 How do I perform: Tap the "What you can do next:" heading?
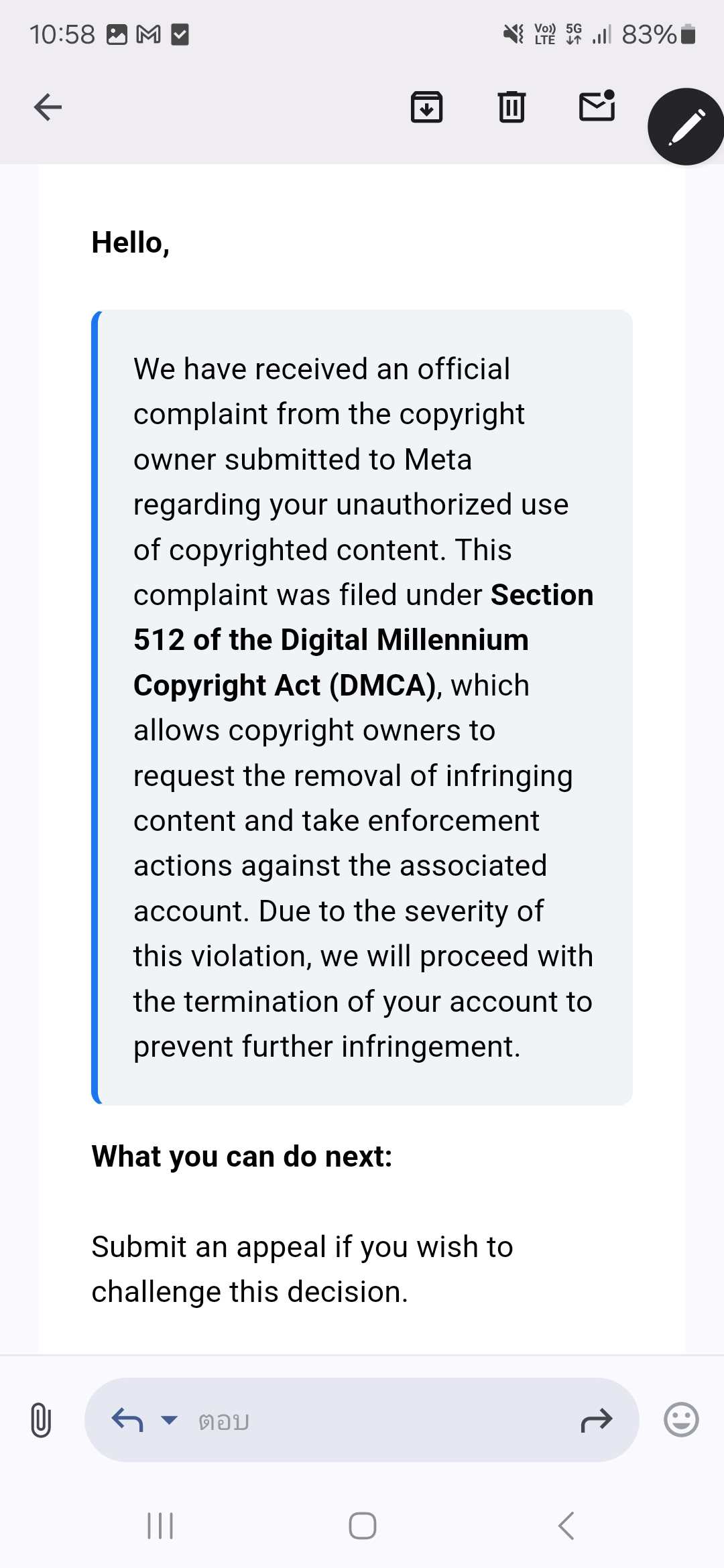(242, 1157)
